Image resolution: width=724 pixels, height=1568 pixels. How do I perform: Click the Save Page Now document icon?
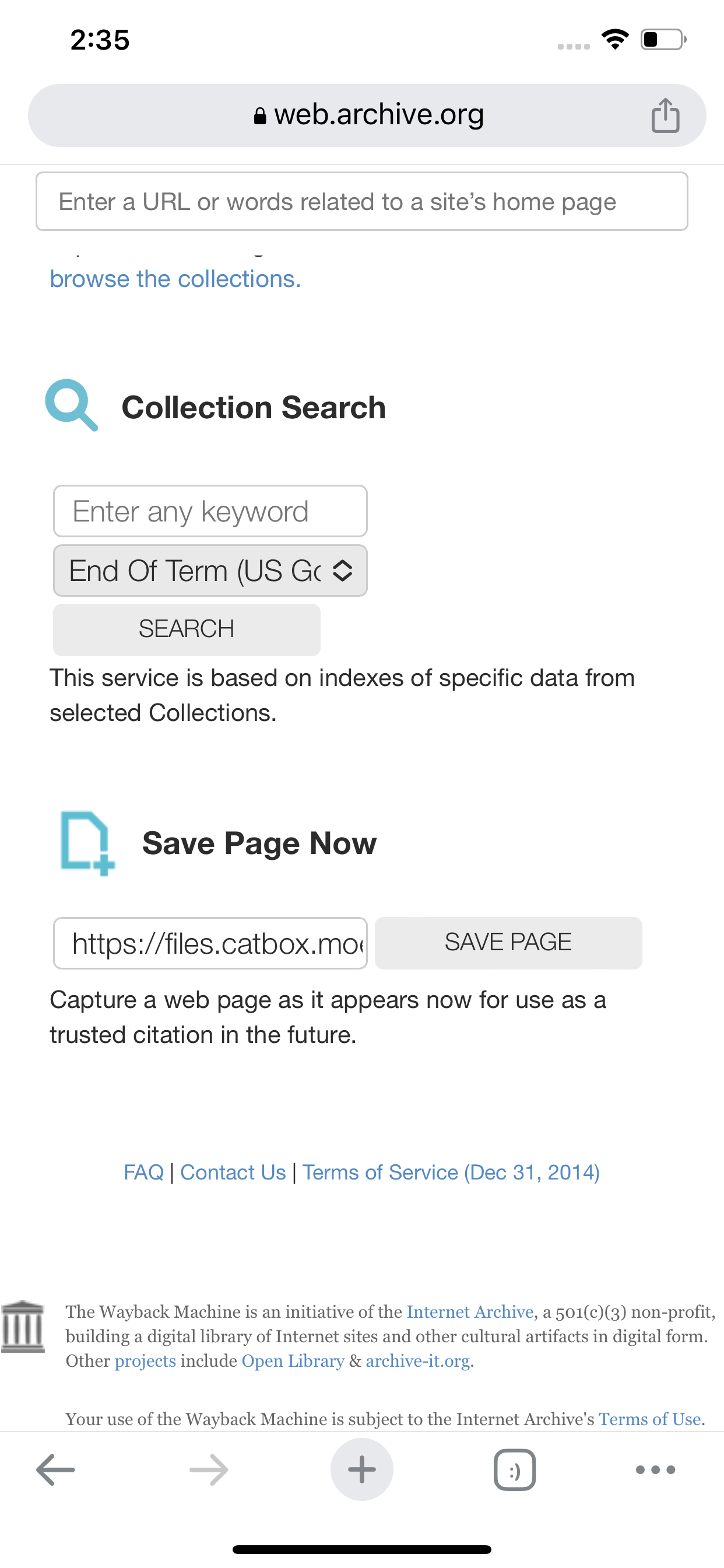click(x=87, y=843)
